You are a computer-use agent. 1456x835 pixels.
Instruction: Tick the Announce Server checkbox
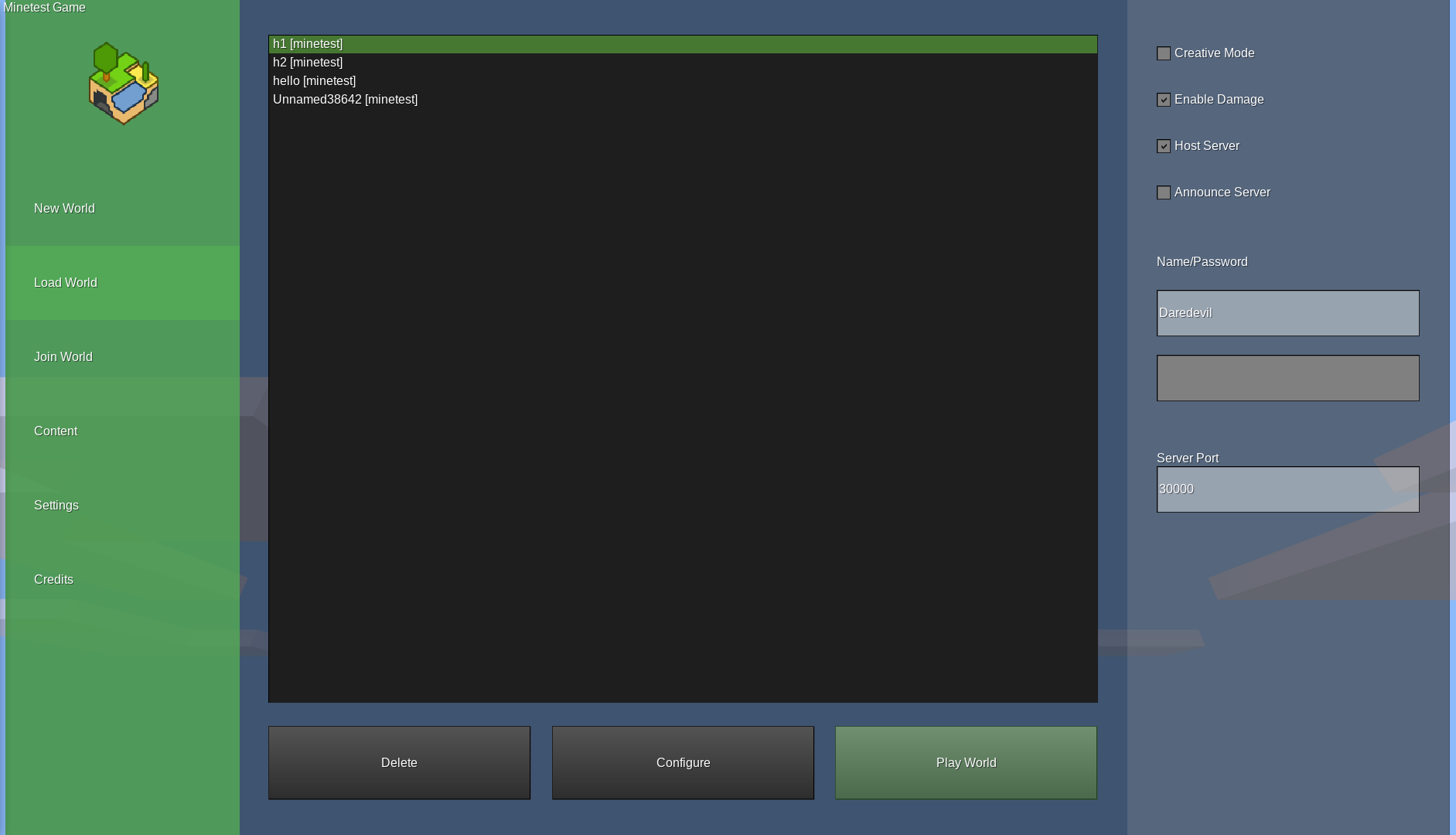(x=1164, y=193)
